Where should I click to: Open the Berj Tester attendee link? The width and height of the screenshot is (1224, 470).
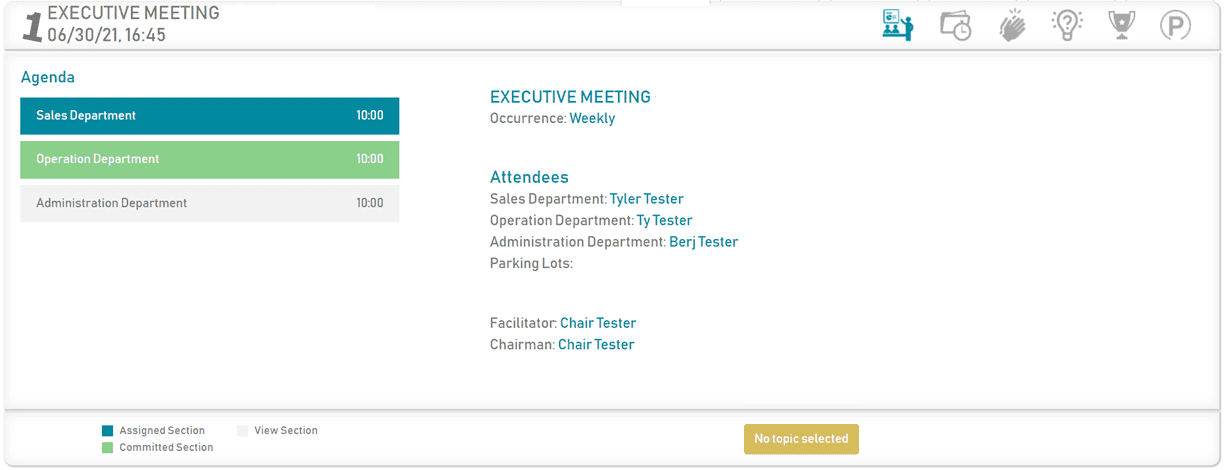point(704,242)
